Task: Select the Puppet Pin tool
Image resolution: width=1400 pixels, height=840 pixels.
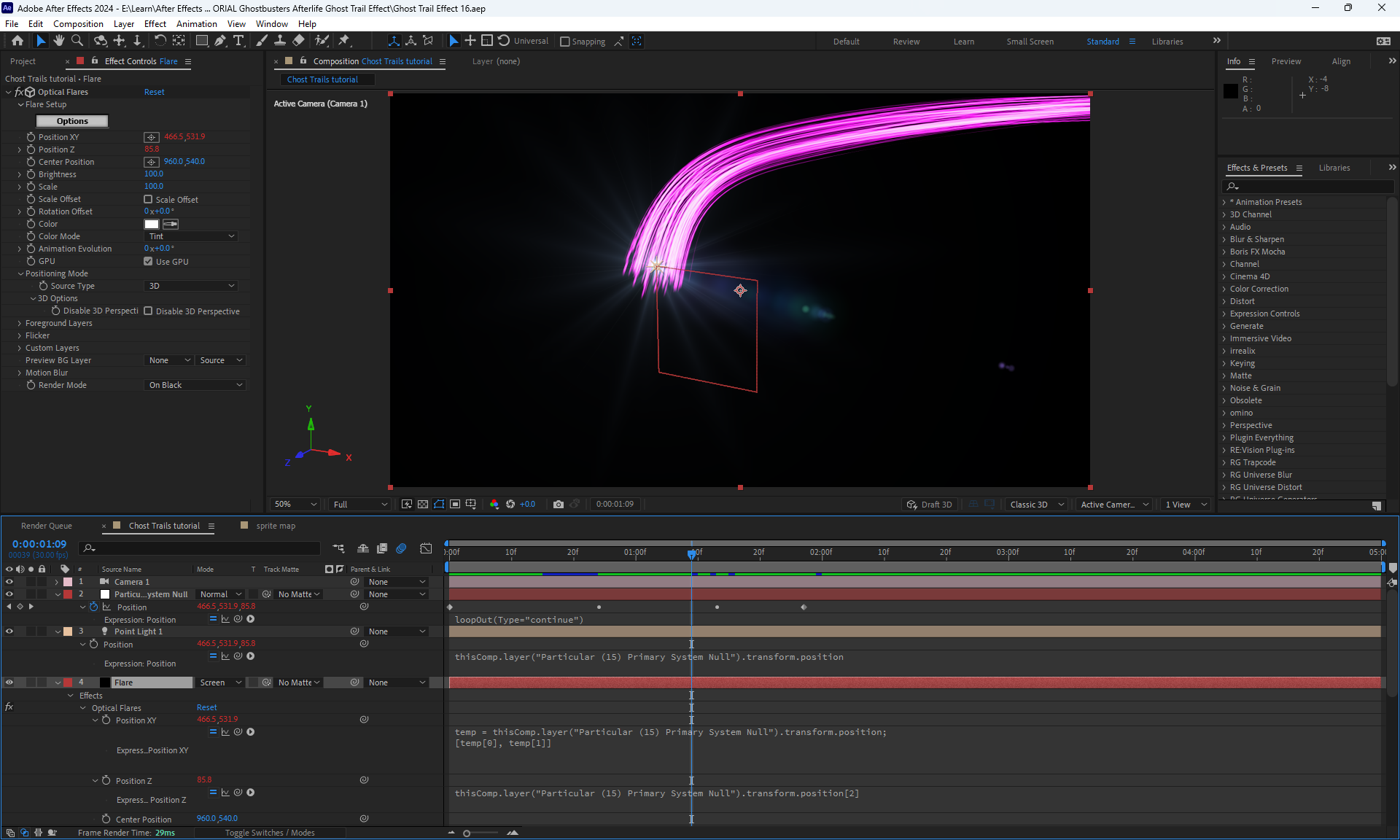Action: pos(344,41)
